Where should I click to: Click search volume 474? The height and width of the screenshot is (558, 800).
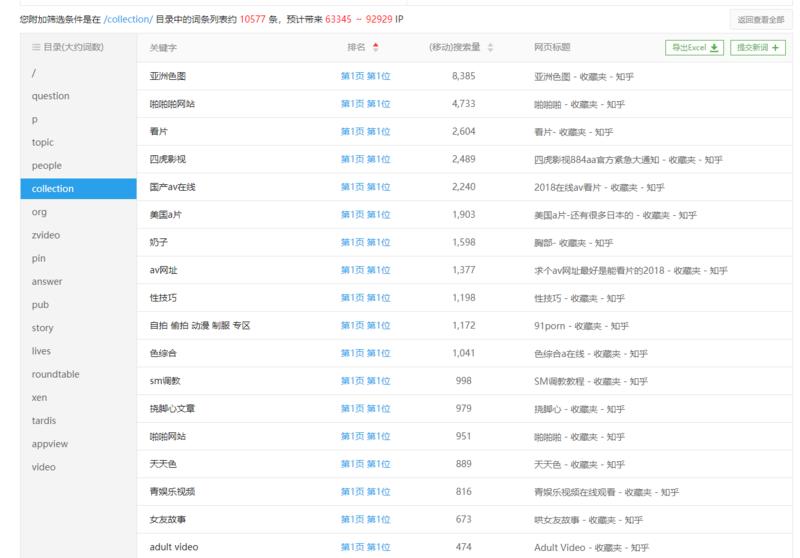(463, 547)
